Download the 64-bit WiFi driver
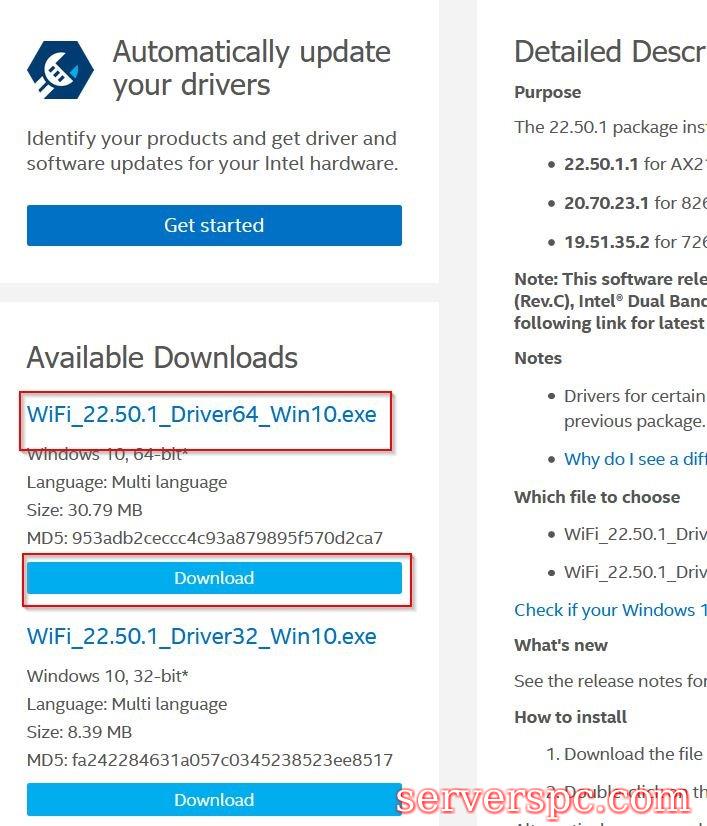 click(x=214, y=578)
